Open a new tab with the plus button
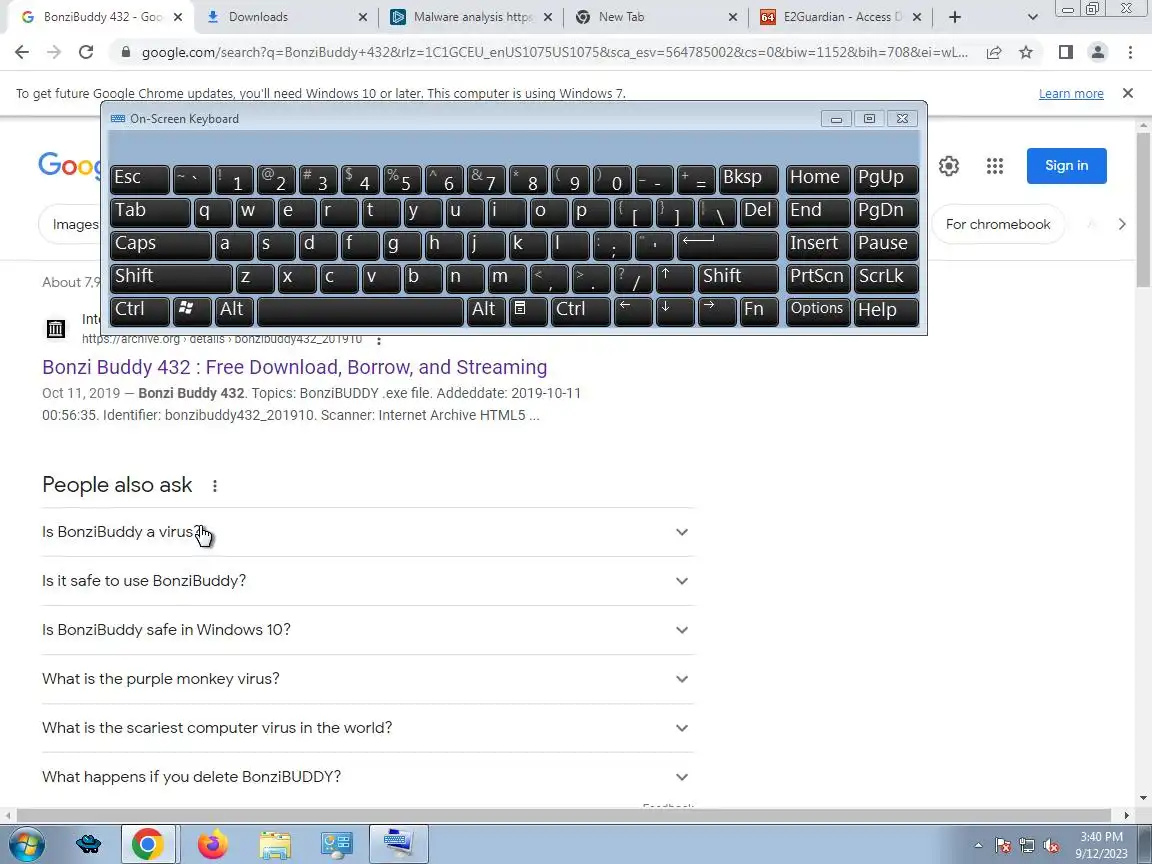The image size is (1152, 864). tap(954, 17)
